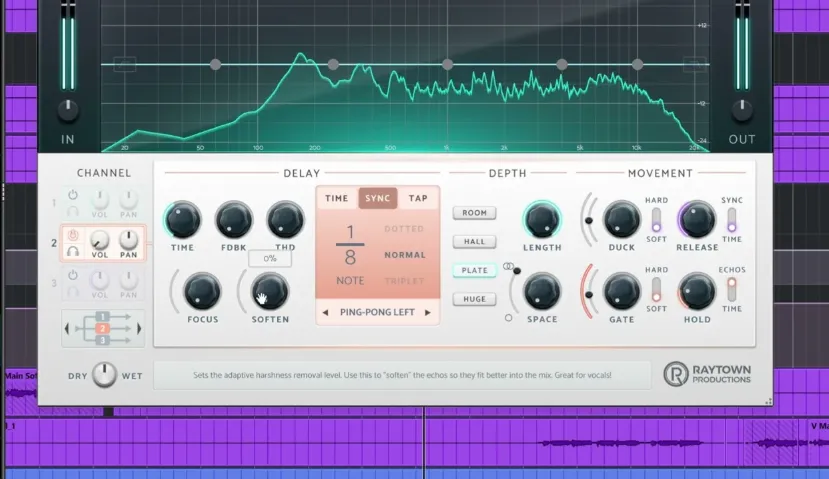Screen dimensions: 829x479
Task: Select routing block 2 in diagram
Action: tap(103, 328)
